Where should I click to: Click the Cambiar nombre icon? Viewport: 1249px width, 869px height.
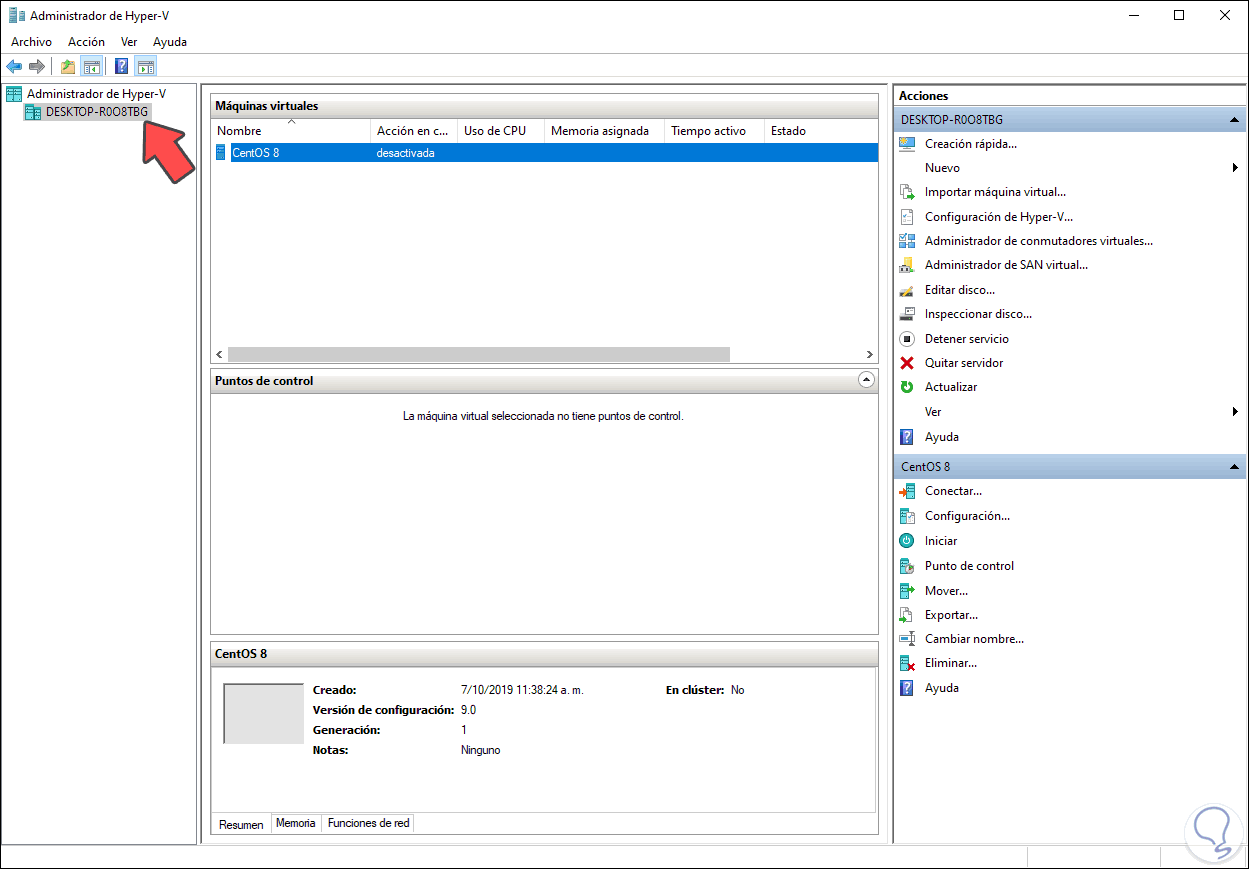[907, 639]
